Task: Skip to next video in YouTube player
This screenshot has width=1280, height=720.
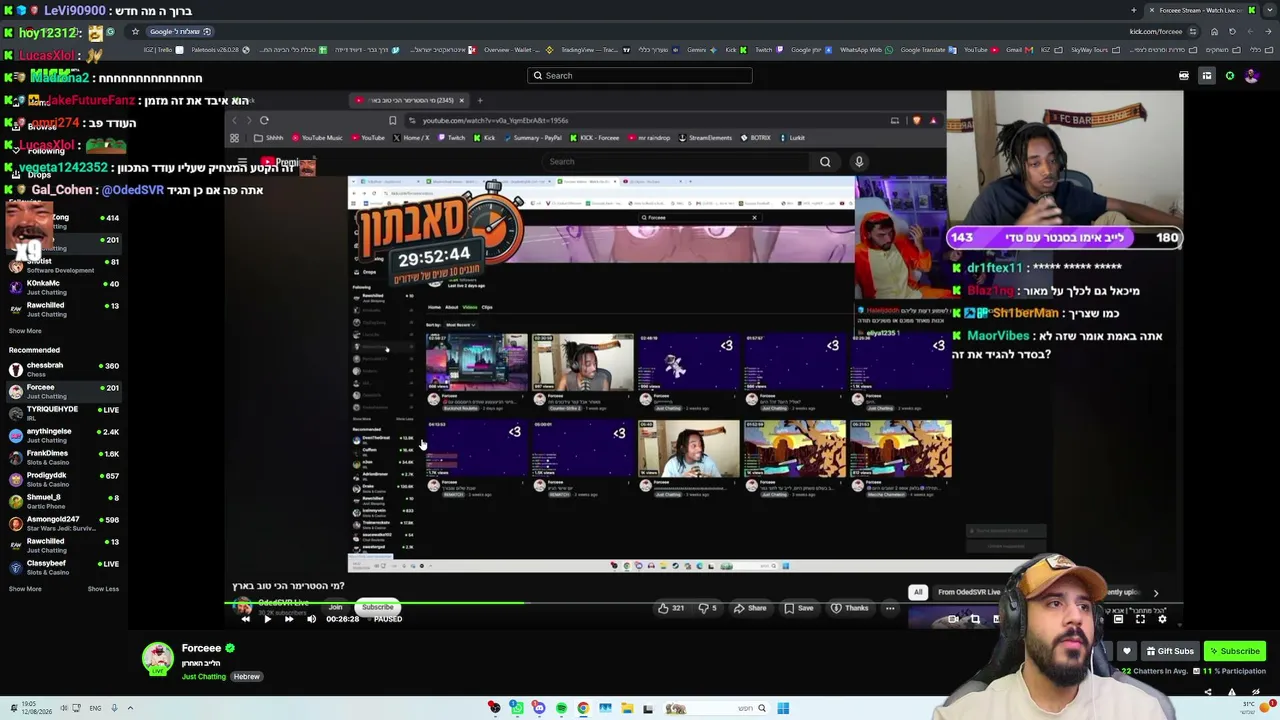Action: tap(289, 619)
